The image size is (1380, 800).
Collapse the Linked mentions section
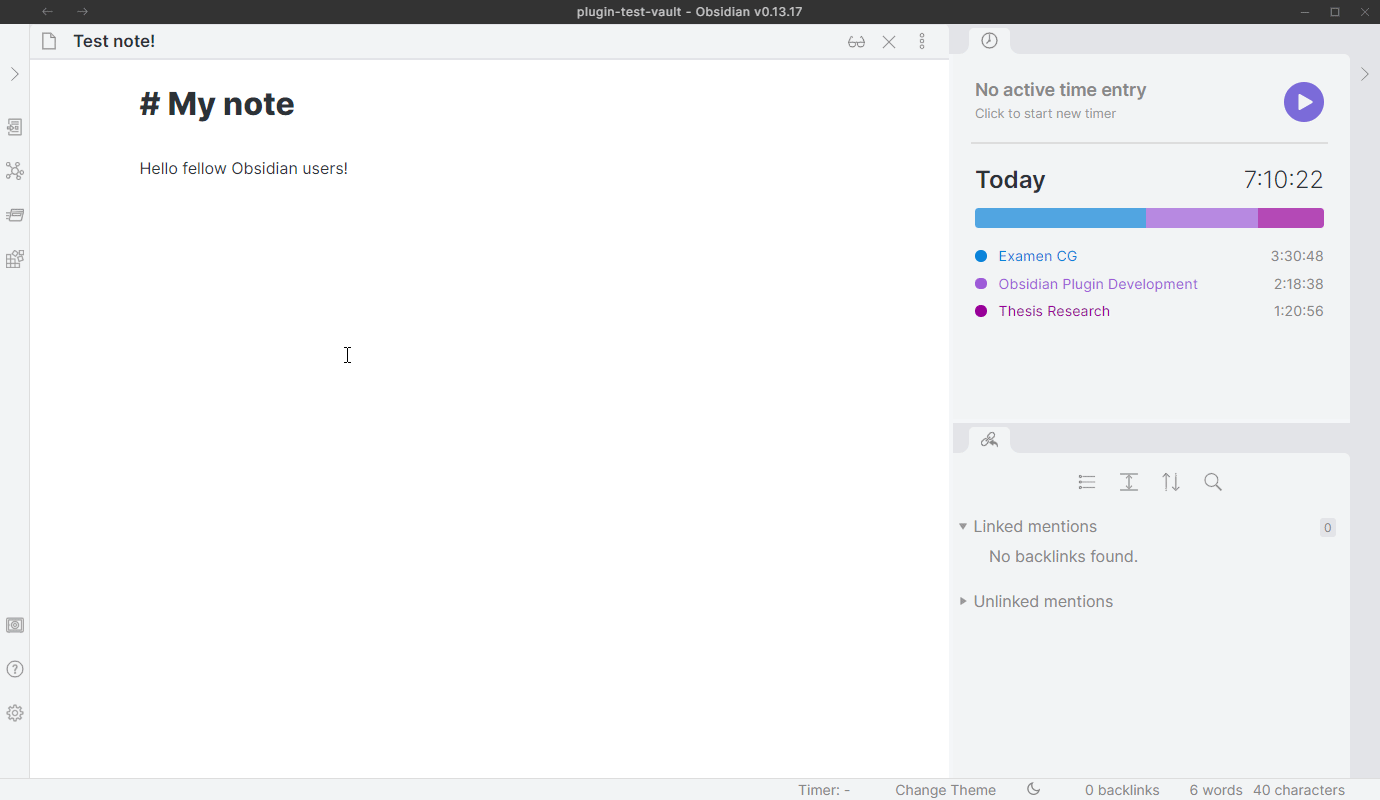(963, 526)
